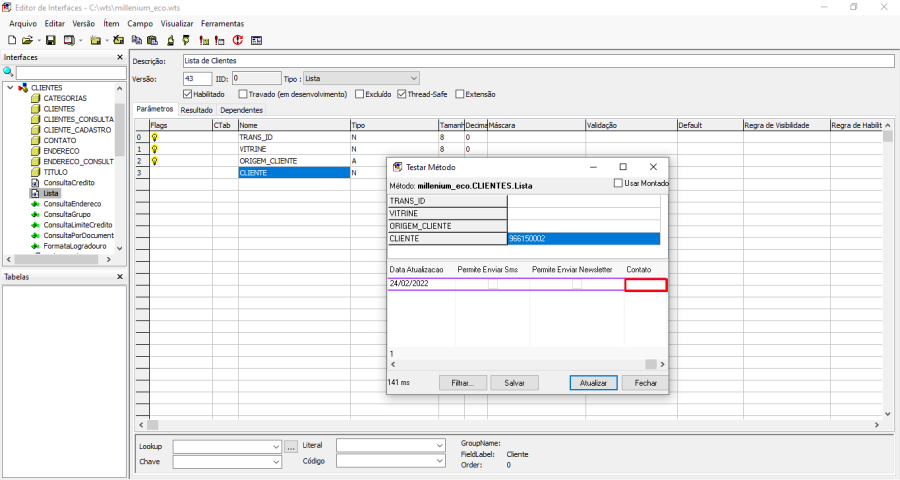Click the Salvar button in Testar Método
900x480 pixels.
click(x=514, y=383)
